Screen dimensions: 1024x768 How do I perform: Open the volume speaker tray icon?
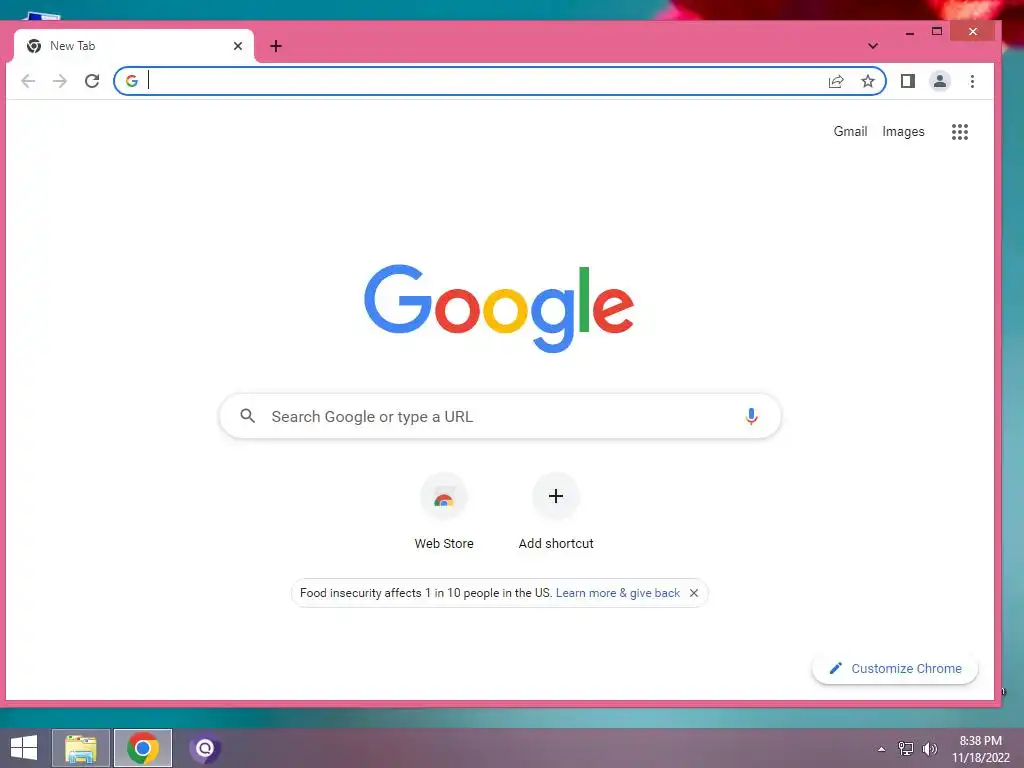pyautogui.click(x=929, y=749)
